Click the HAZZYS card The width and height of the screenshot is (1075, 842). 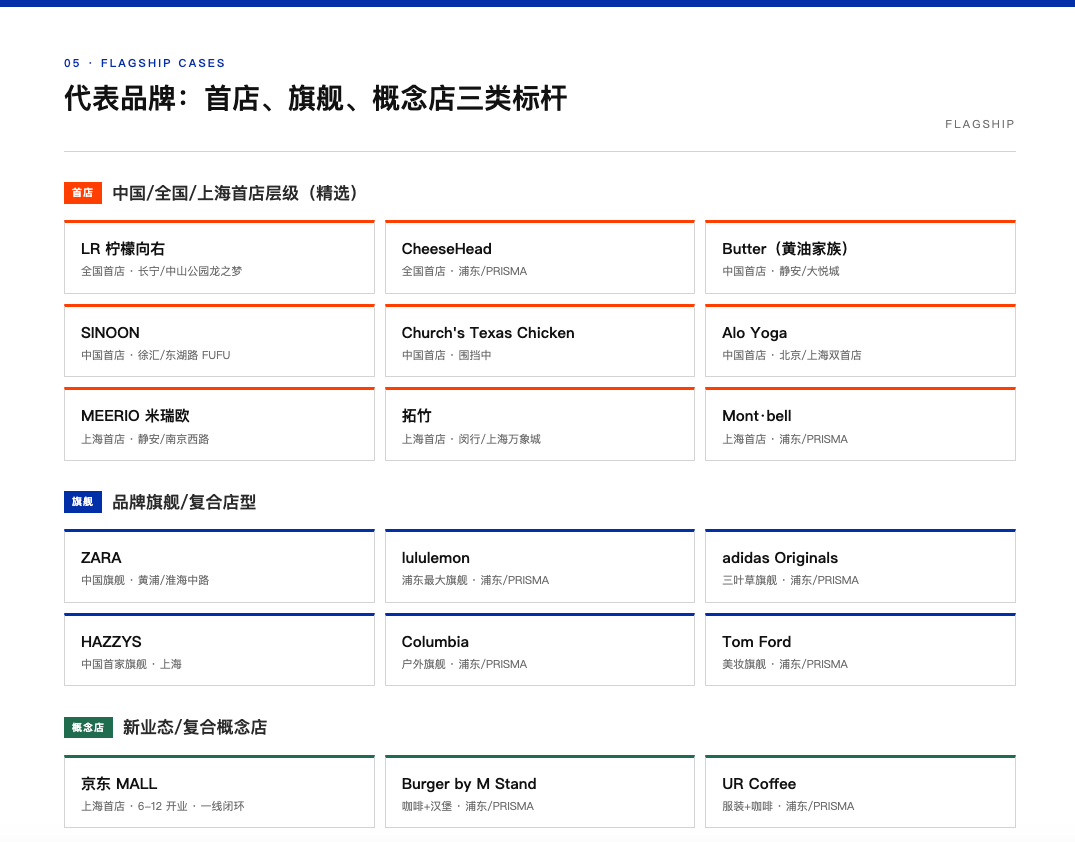pyautogui.click(x=219, y=650)
